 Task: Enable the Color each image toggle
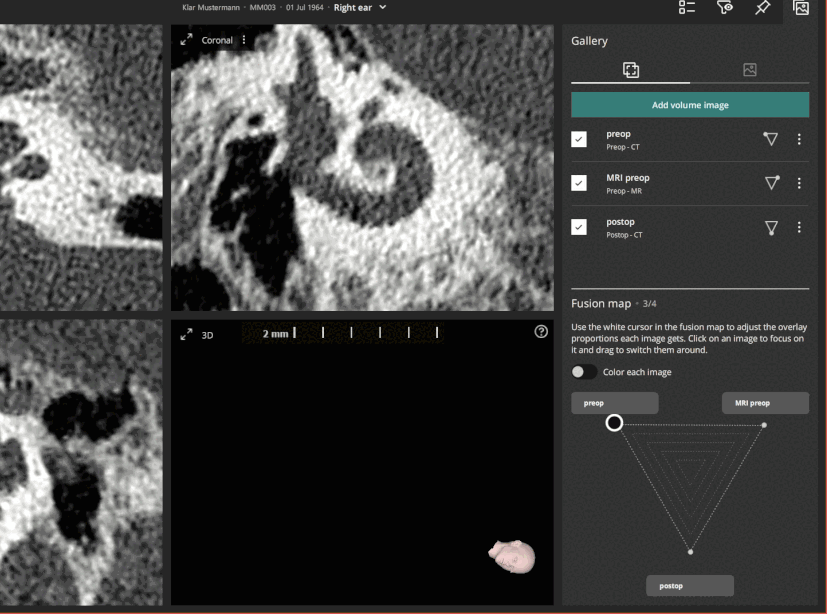tap(584, 372)
